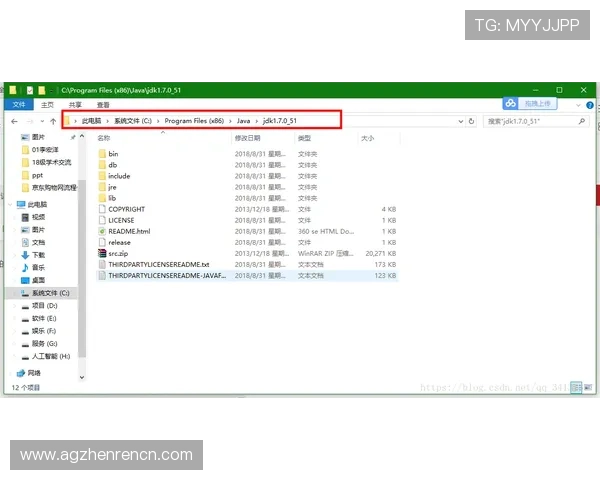600x480 pixels.
Task: Open the recent locations dropdown arrow
Action: click(40, 121)
